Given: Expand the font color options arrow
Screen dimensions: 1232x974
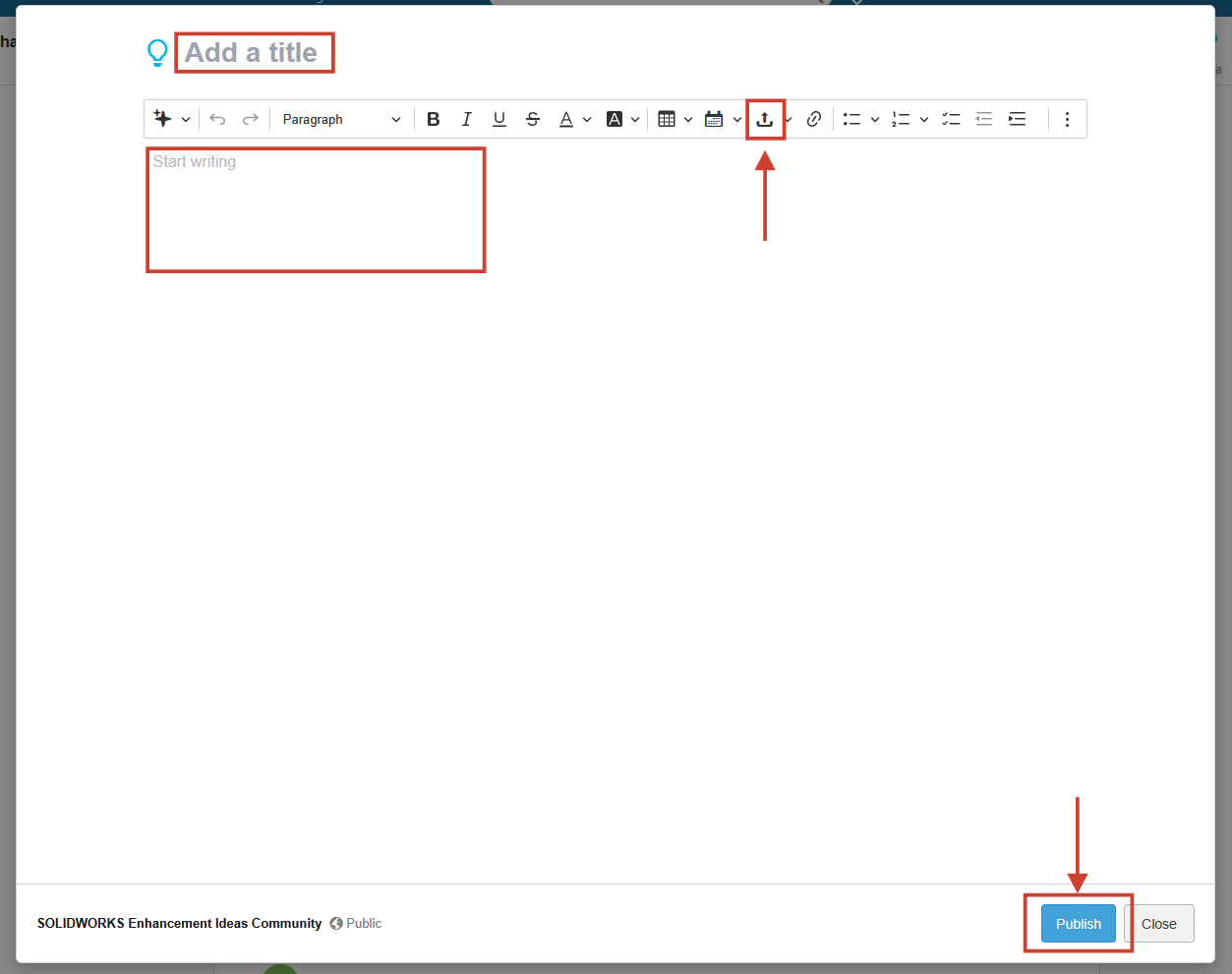Looking at the screenshot, I should [587, 120].
